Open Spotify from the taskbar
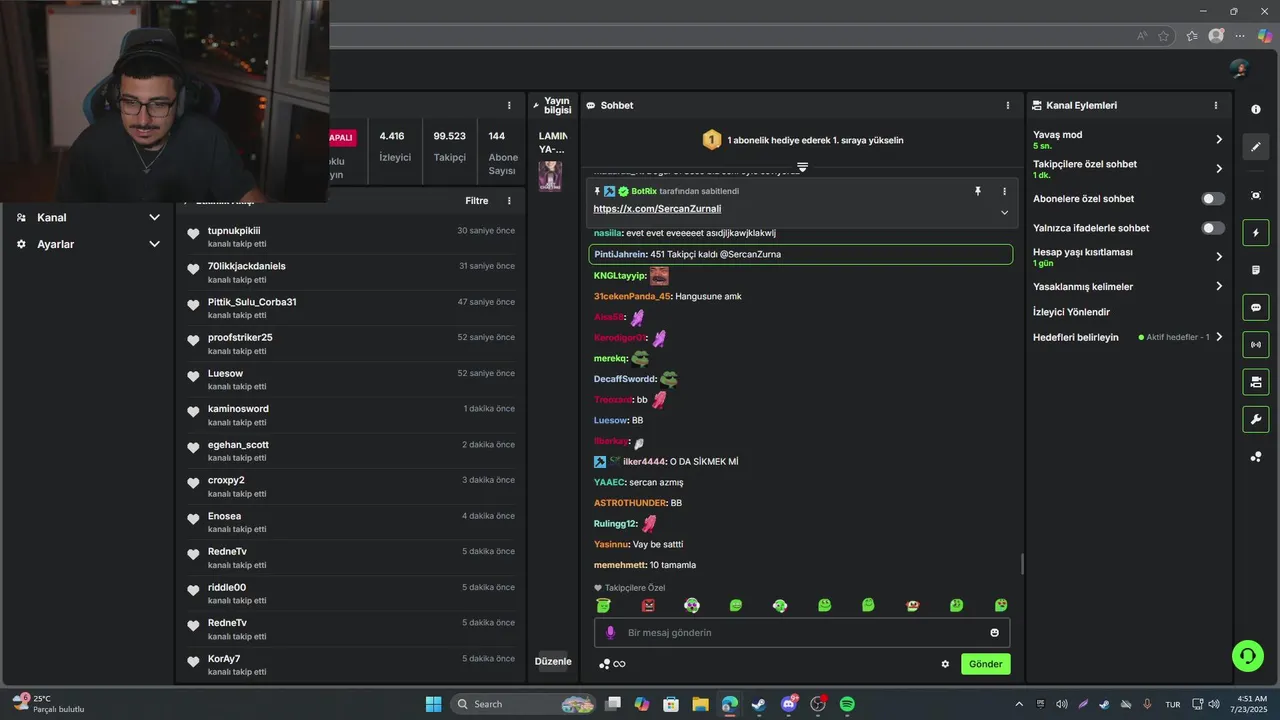This screenshot has height=720, width=1280. coord(847,704)
